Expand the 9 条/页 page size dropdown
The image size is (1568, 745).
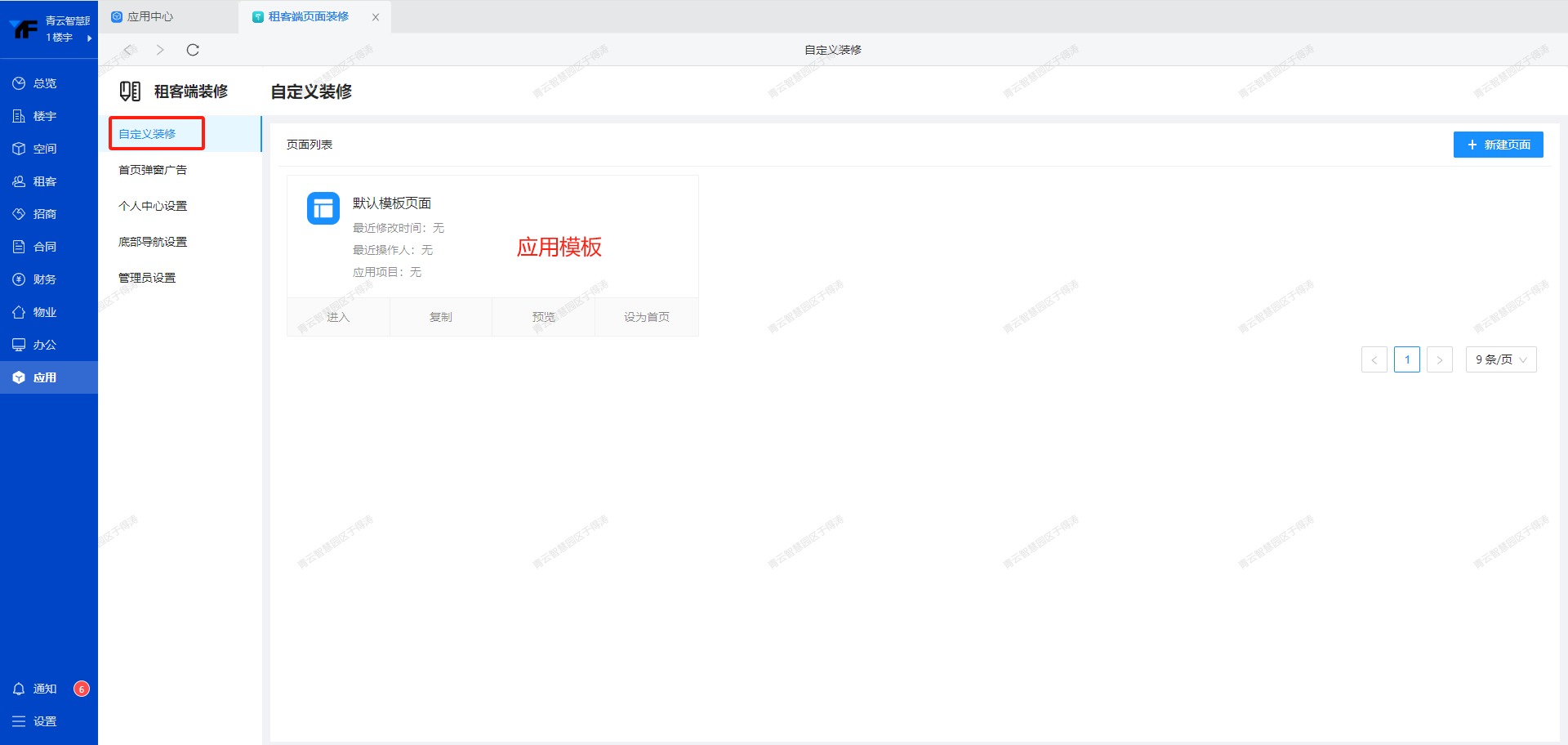pyautogui.click(x=1500, y=359)
